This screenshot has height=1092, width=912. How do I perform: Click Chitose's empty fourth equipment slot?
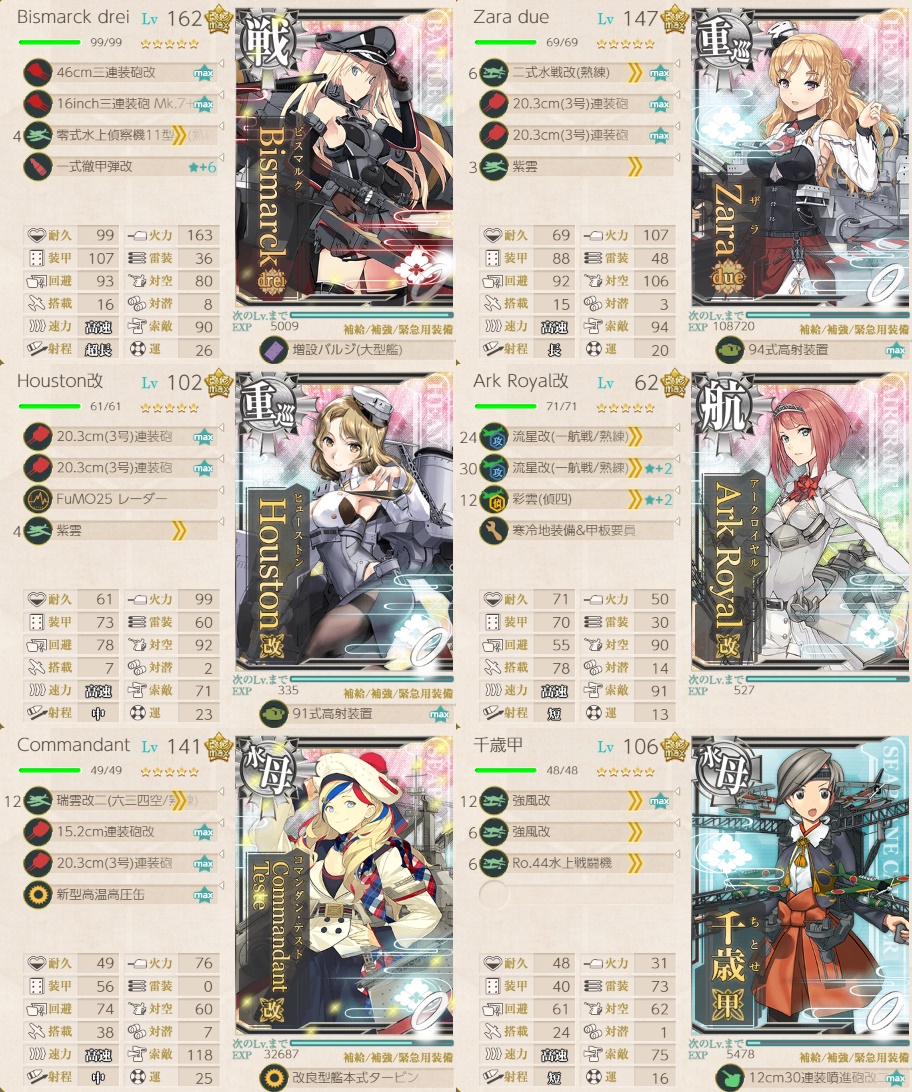pyautogui.click(x=577, y=894)
